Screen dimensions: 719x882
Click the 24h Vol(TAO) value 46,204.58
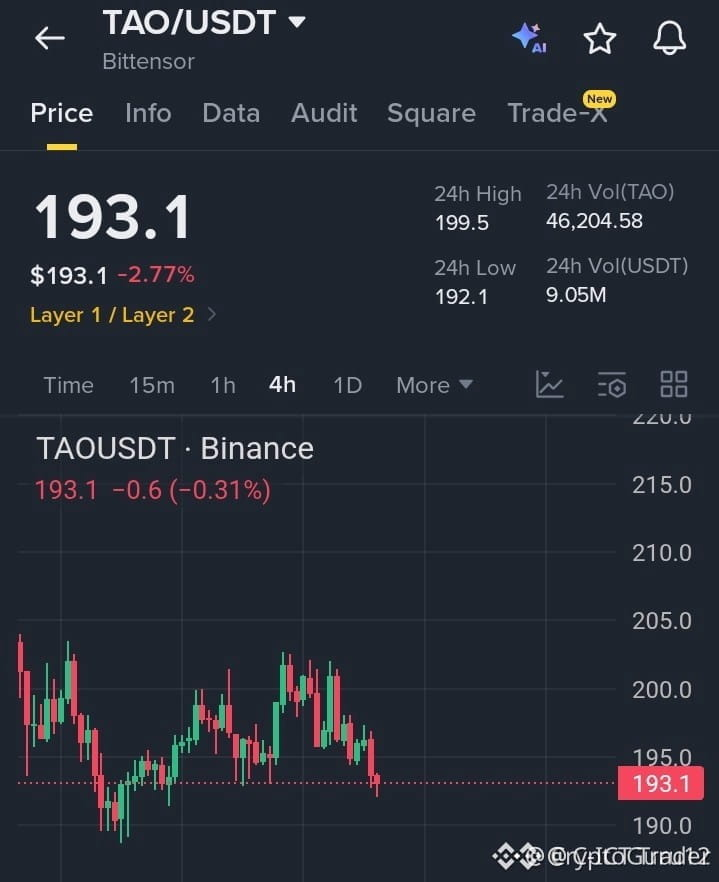point(594,221)
